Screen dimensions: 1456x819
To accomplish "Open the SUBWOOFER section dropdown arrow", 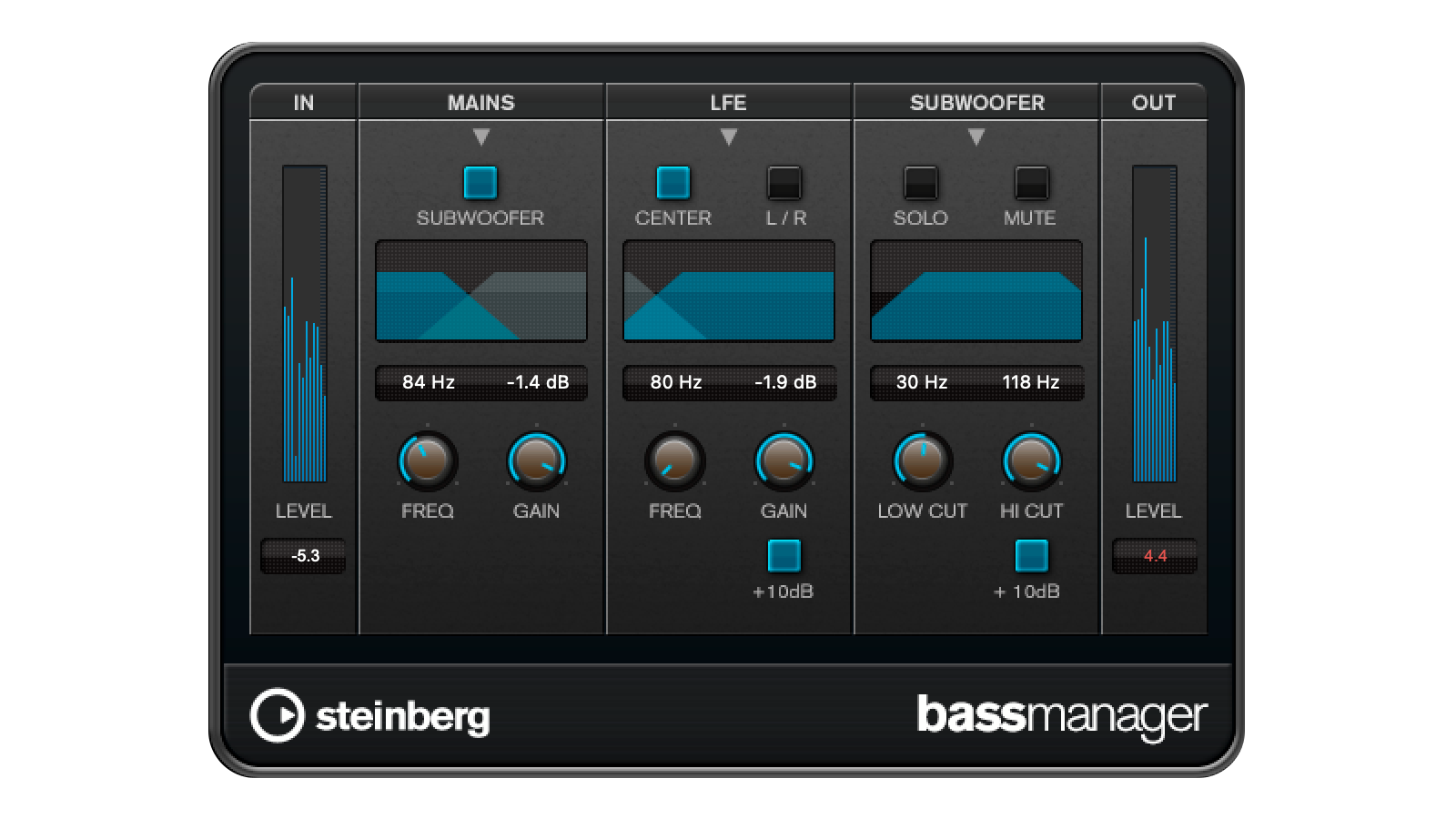I will pyautogui.click(x=976, y=136).
